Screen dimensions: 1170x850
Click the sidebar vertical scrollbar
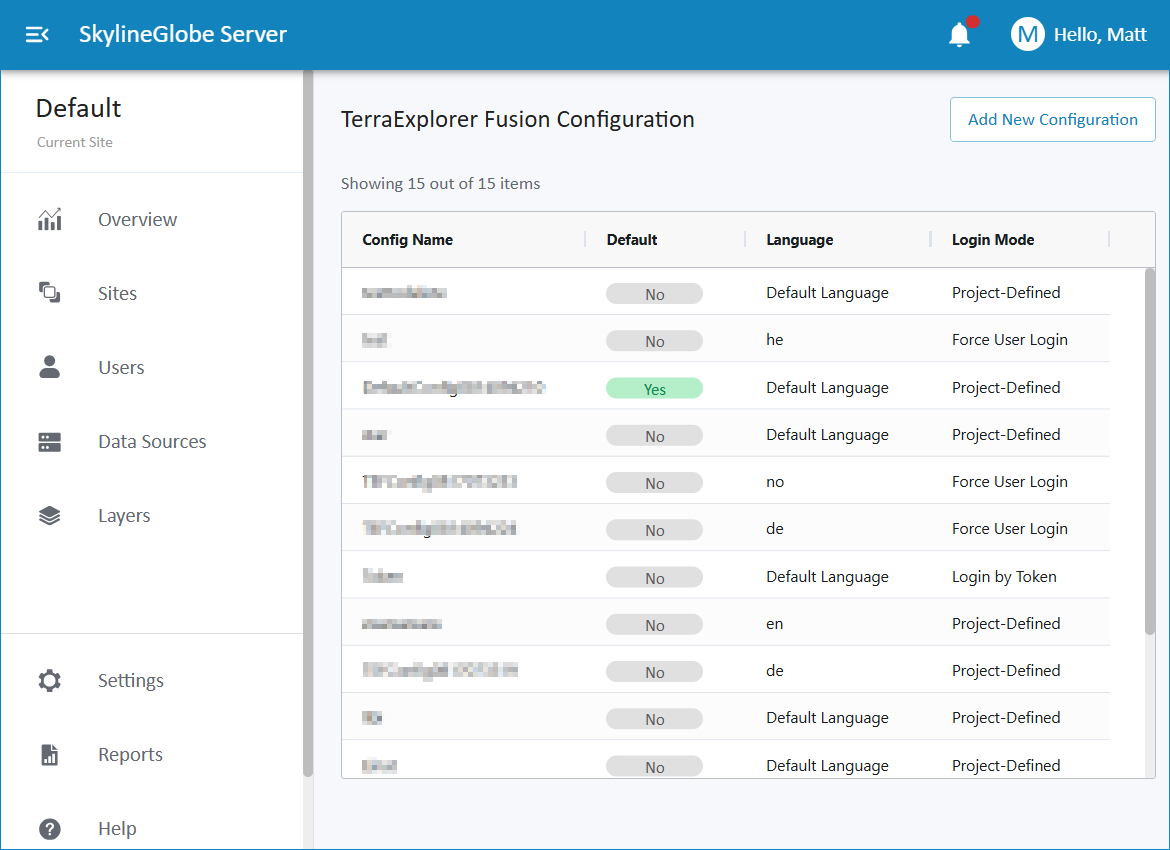coord(307,424)
